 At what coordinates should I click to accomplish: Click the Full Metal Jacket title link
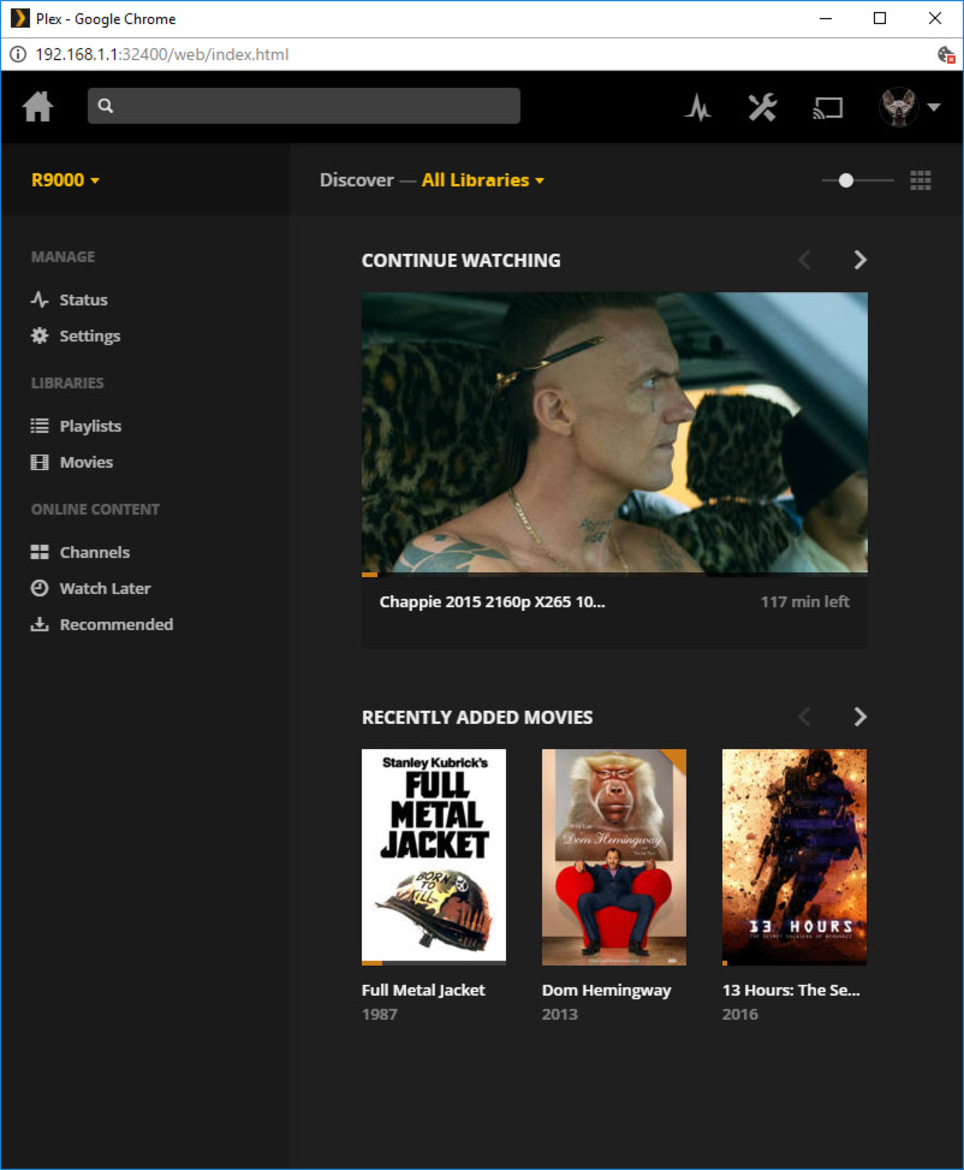point(423,990)
